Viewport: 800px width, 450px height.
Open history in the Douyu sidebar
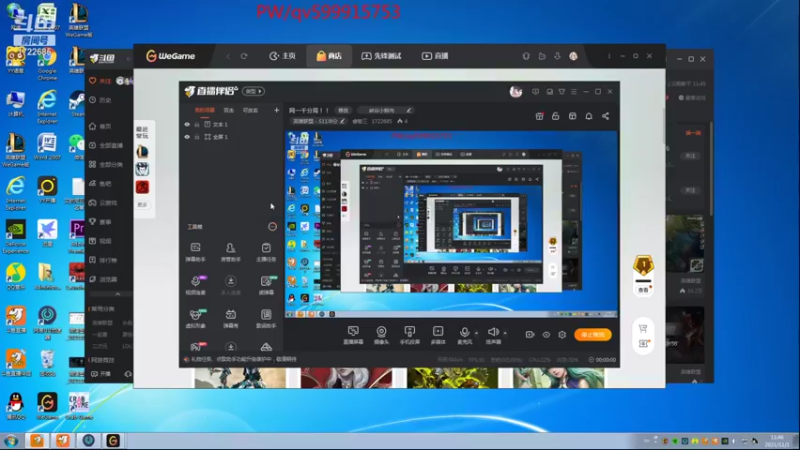100,100
